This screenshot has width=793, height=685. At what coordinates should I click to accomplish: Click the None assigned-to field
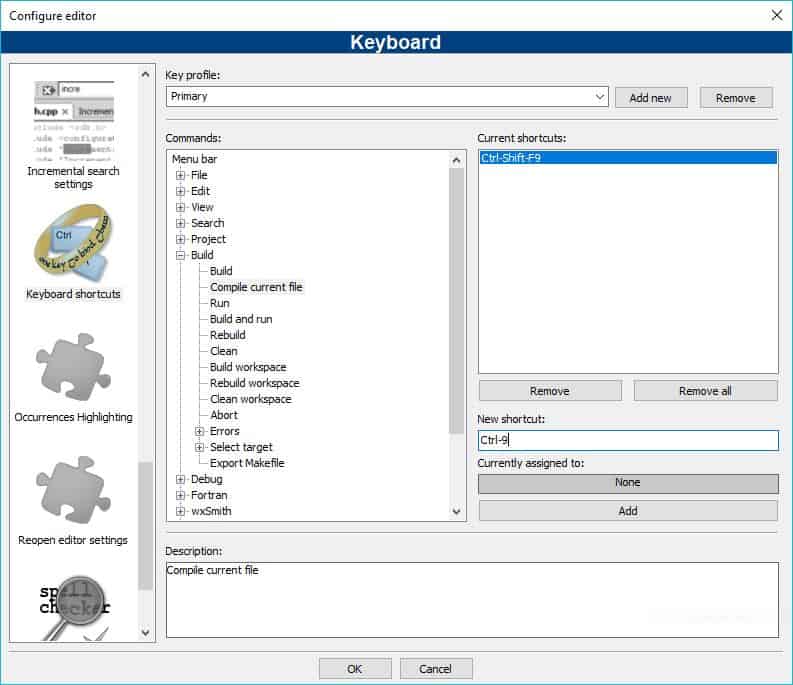[628, 483]
